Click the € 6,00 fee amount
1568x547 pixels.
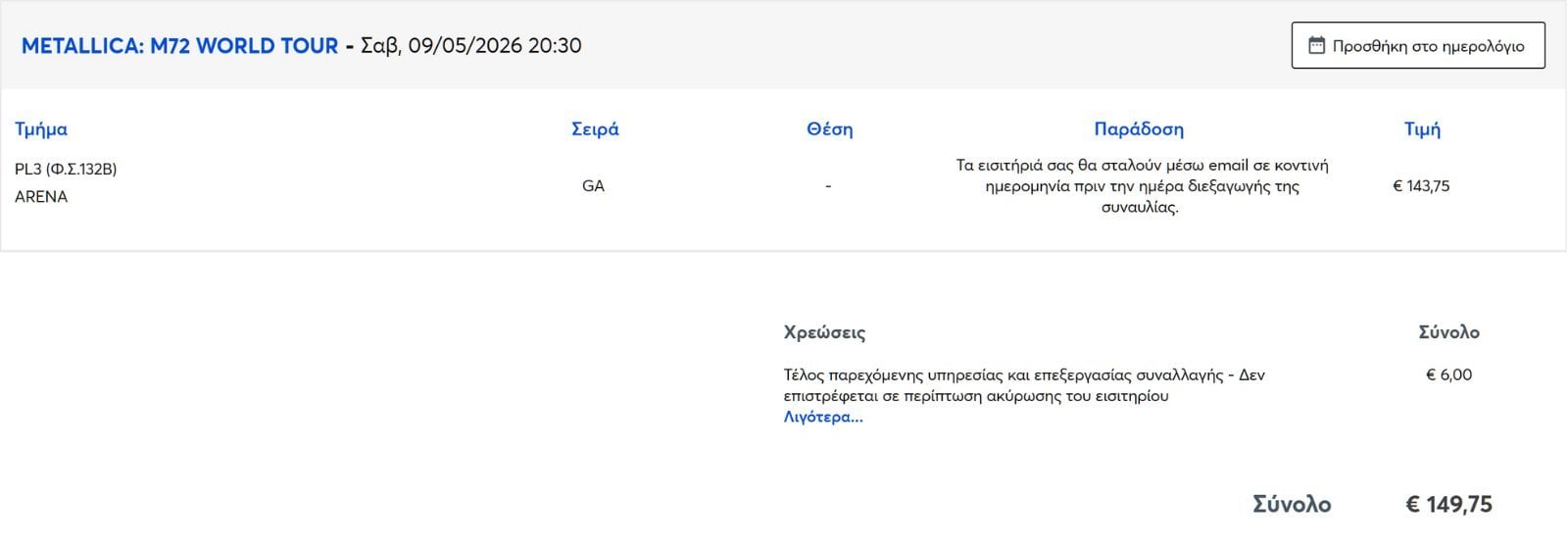pos(1448,374)
